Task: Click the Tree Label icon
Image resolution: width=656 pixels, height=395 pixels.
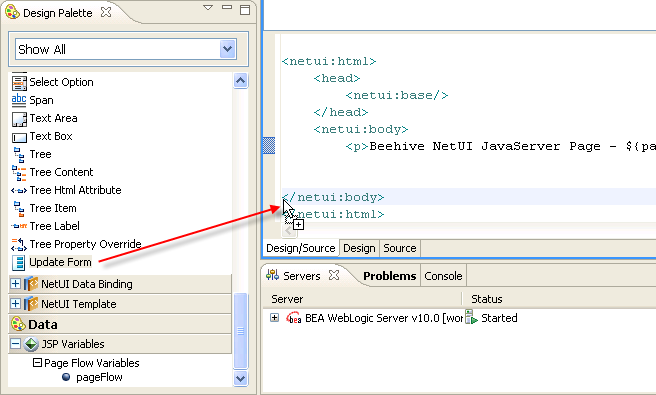Action: (19, 226)
